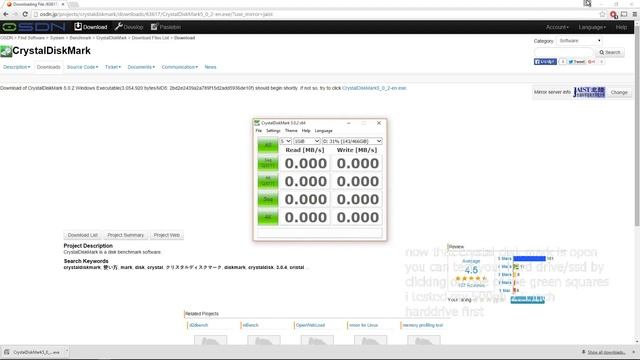Click the Search button with the magnifier icon
640x360 pixels.
[610, 52]
